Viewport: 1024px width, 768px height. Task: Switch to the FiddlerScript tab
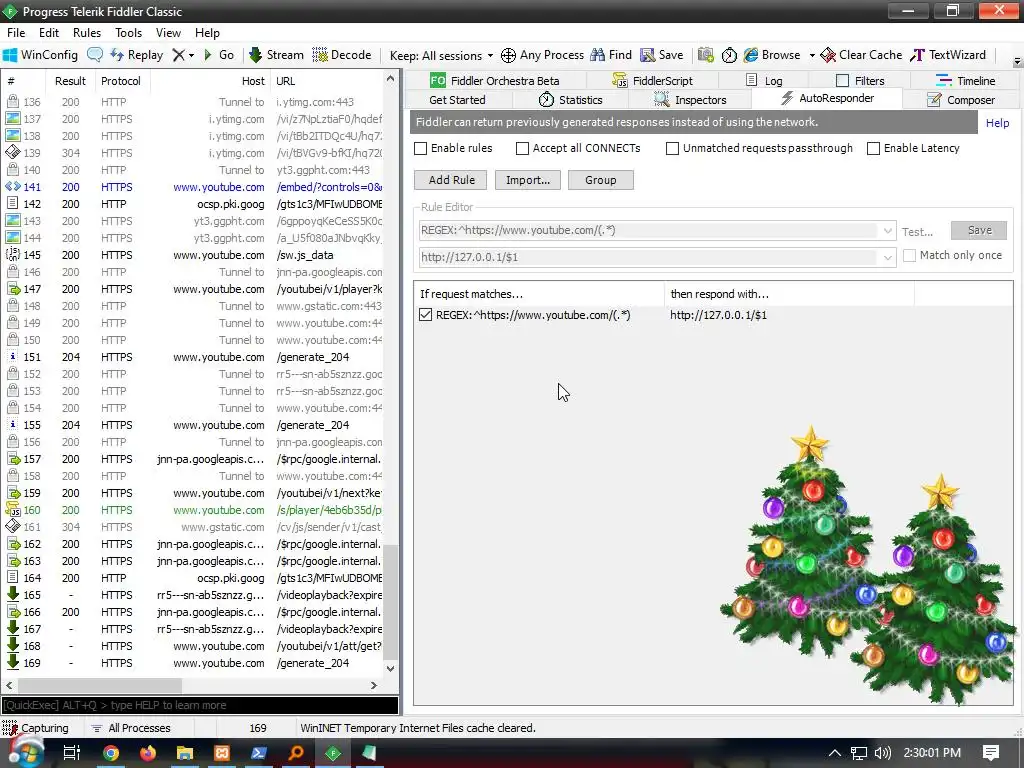tap(652, 80)
